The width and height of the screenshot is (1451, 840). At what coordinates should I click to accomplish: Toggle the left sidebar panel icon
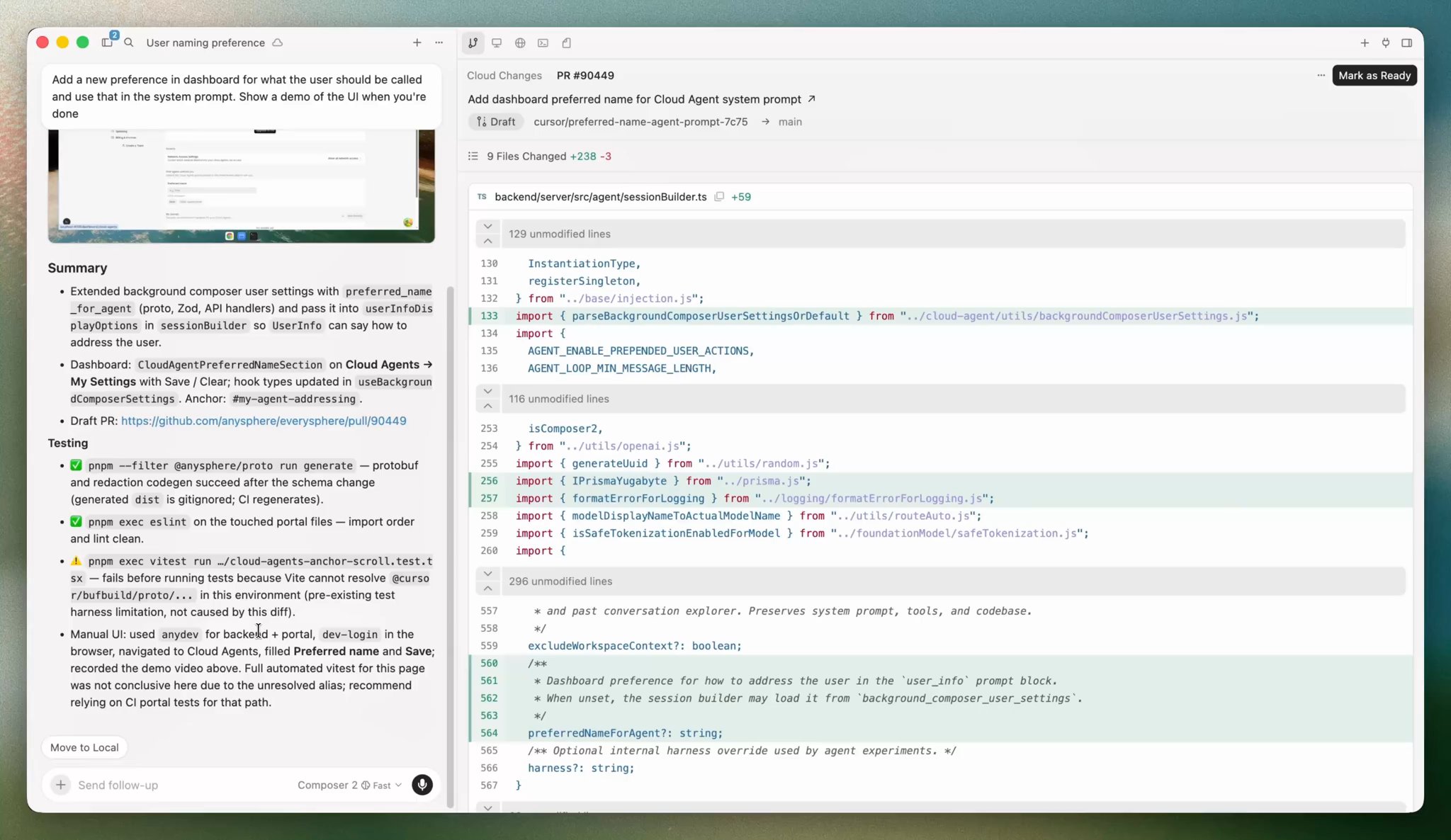107,42
